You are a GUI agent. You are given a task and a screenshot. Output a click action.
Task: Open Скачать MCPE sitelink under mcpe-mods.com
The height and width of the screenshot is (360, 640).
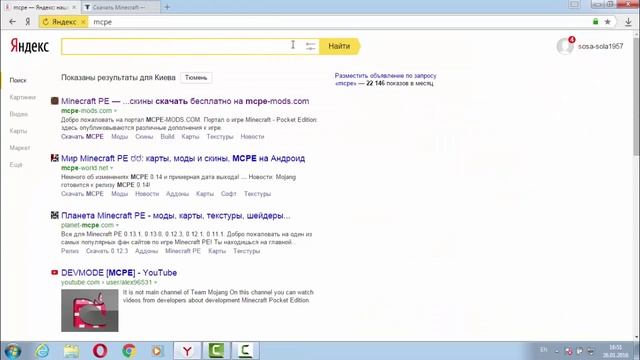coord(82,137)
